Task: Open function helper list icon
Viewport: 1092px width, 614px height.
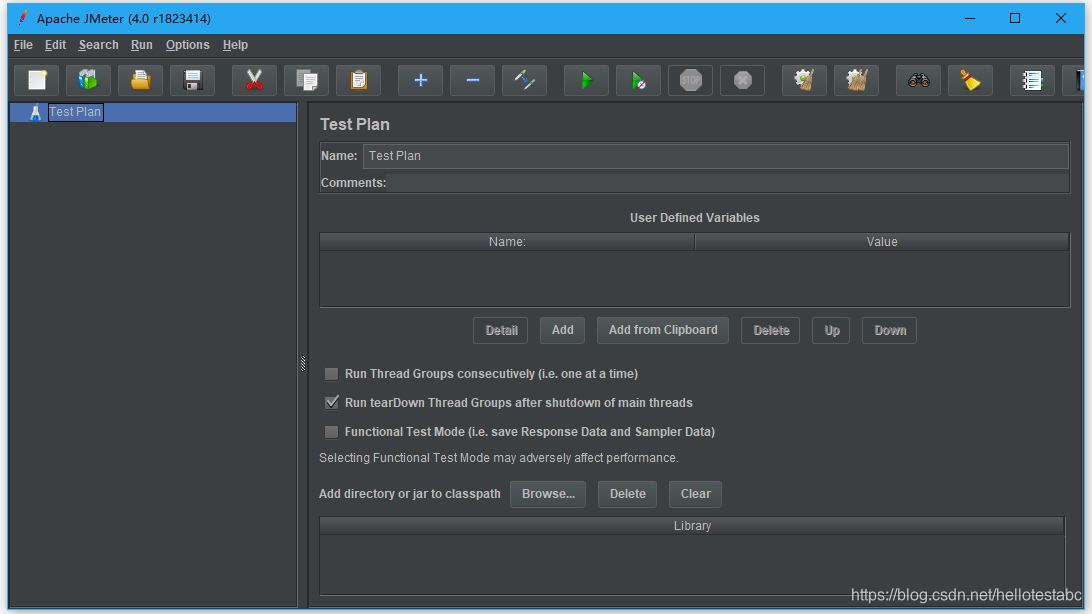Action: click(x=1032, y=81)
